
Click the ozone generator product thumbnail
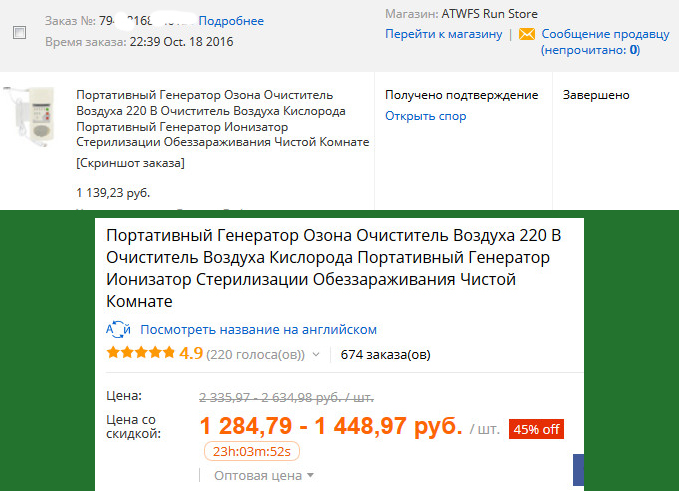[x=31, y=116]
